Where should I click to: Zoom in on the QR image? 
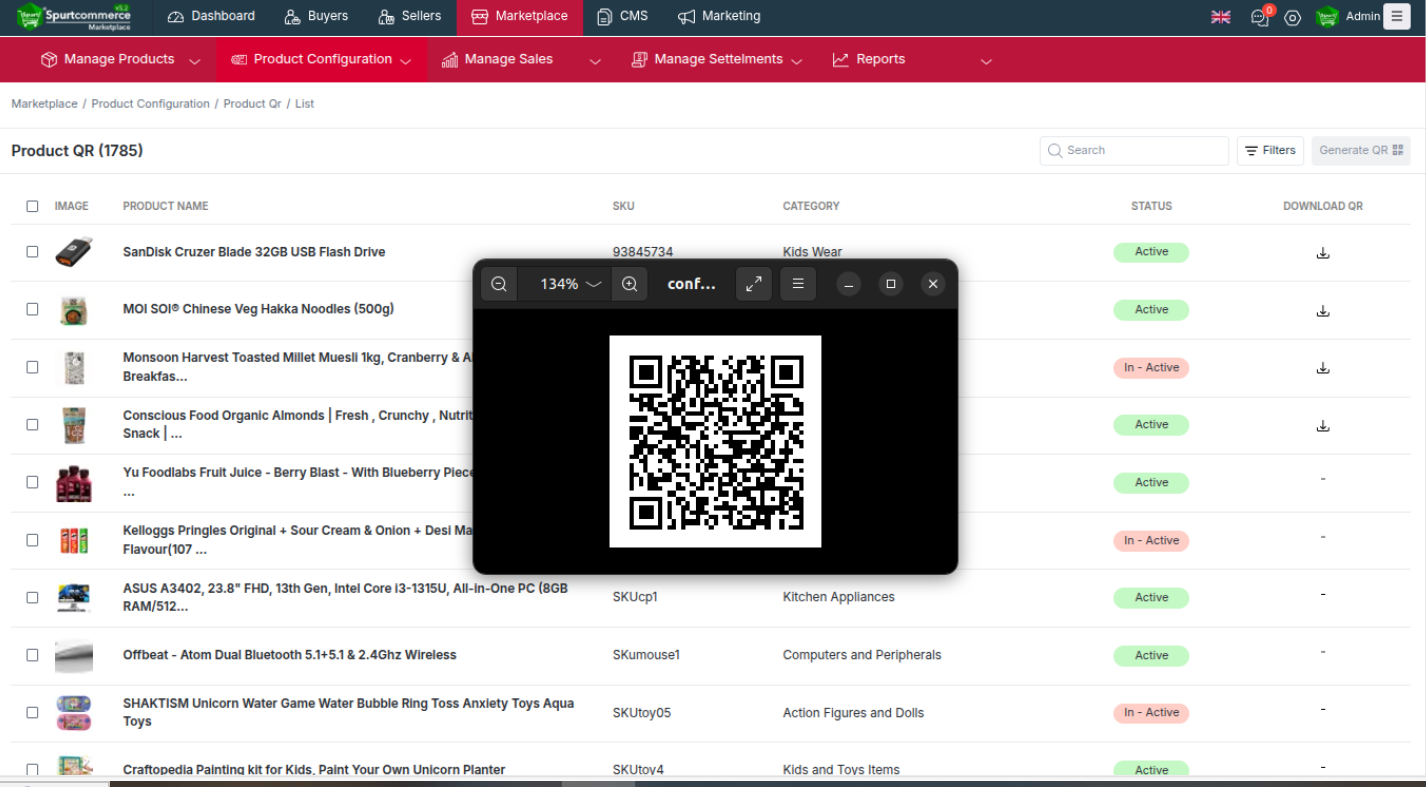pos(629,284)
